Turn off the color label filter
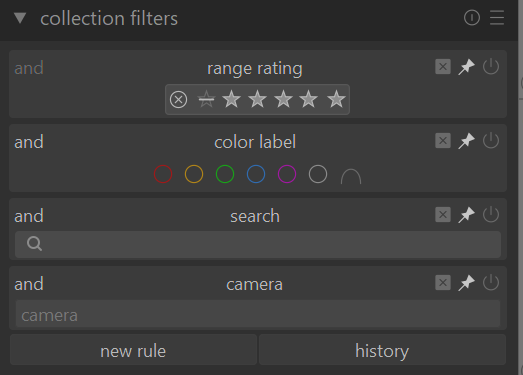 click(x=491, y=141)
